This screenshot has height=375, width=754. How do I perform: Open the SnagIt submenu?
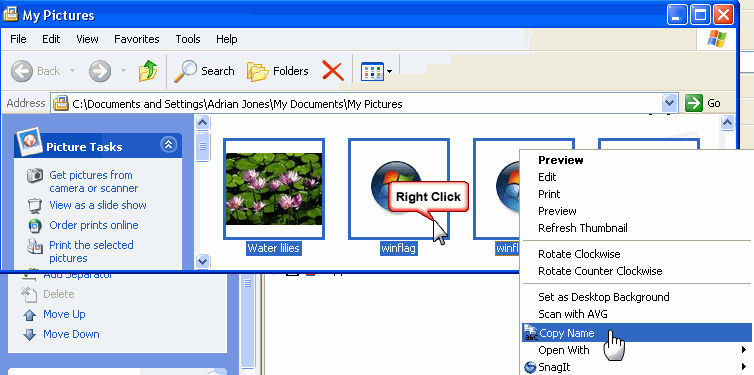pos(637,367)
